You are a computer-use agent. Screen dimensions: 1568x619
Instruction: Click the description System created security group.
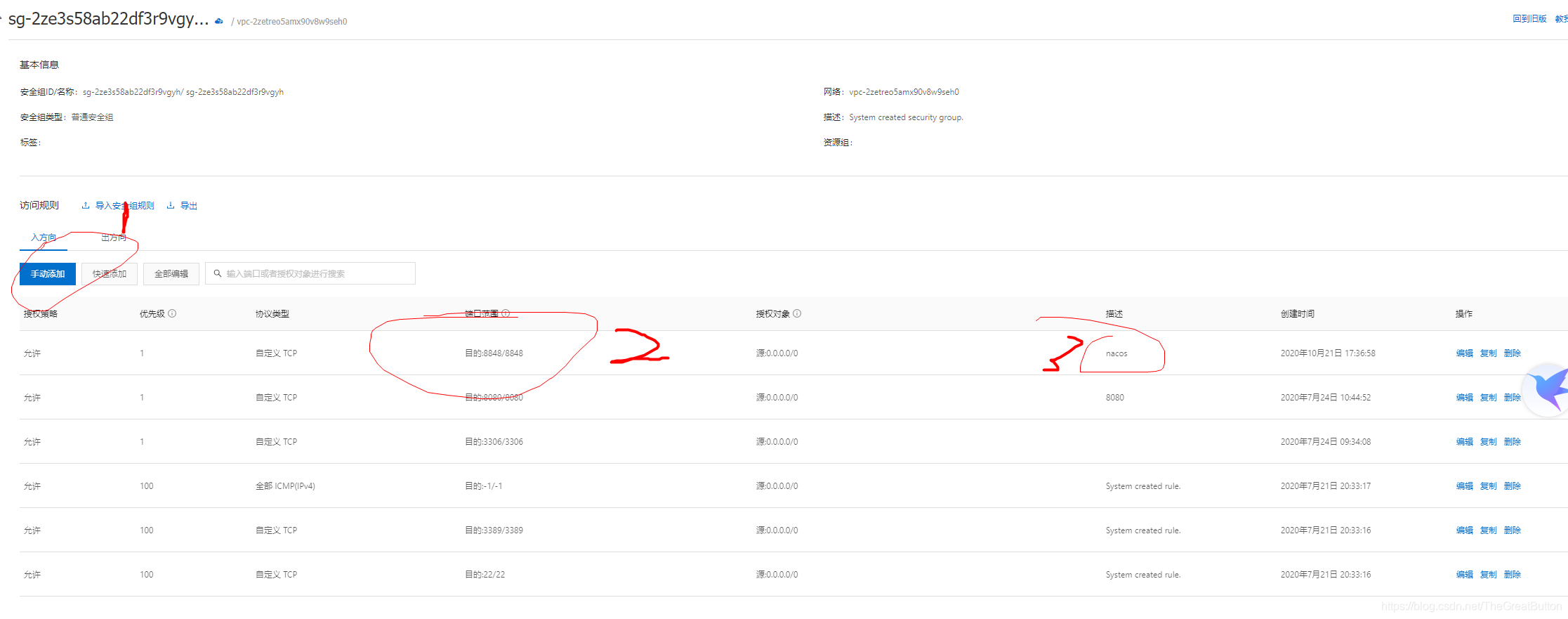(906, 117)
